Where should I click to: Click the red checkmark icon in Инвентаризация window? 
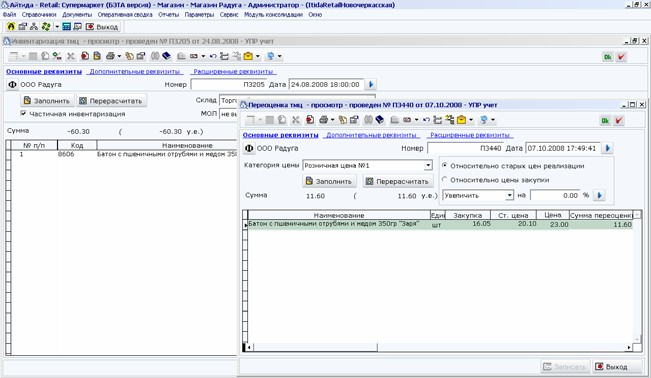621,57
